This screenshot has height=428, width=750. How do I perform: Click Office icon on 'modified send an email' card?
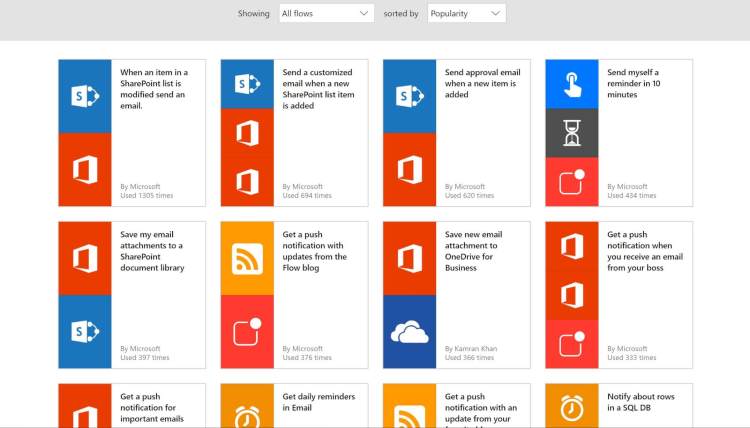tap(85, 170)
